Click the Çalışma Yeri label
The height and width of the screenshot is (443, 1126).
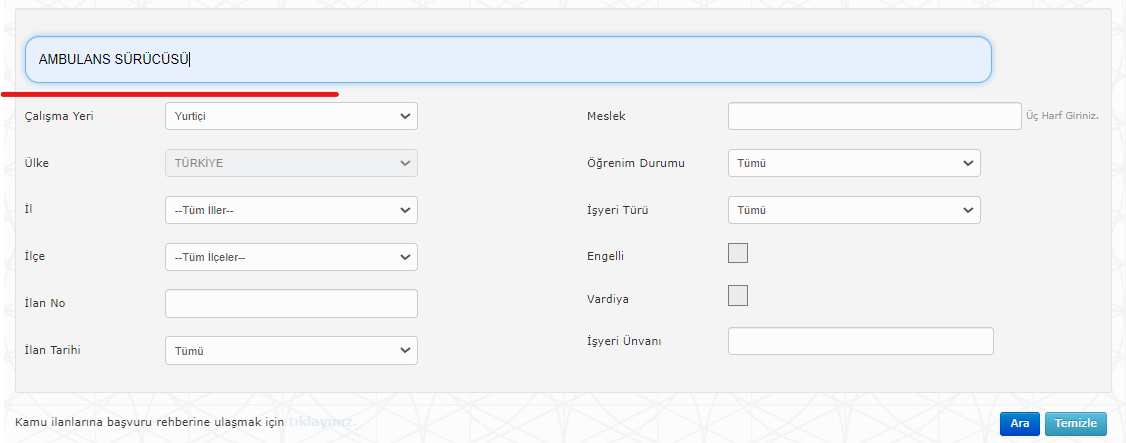pos(60,116)
